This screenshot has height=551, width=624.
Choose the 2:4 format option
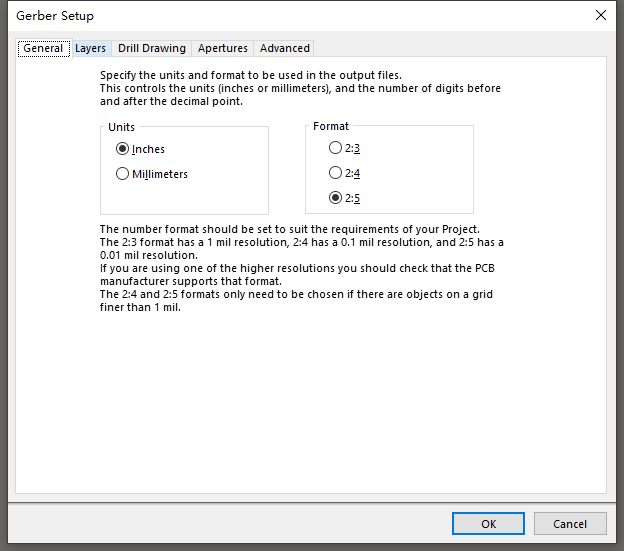344,173
